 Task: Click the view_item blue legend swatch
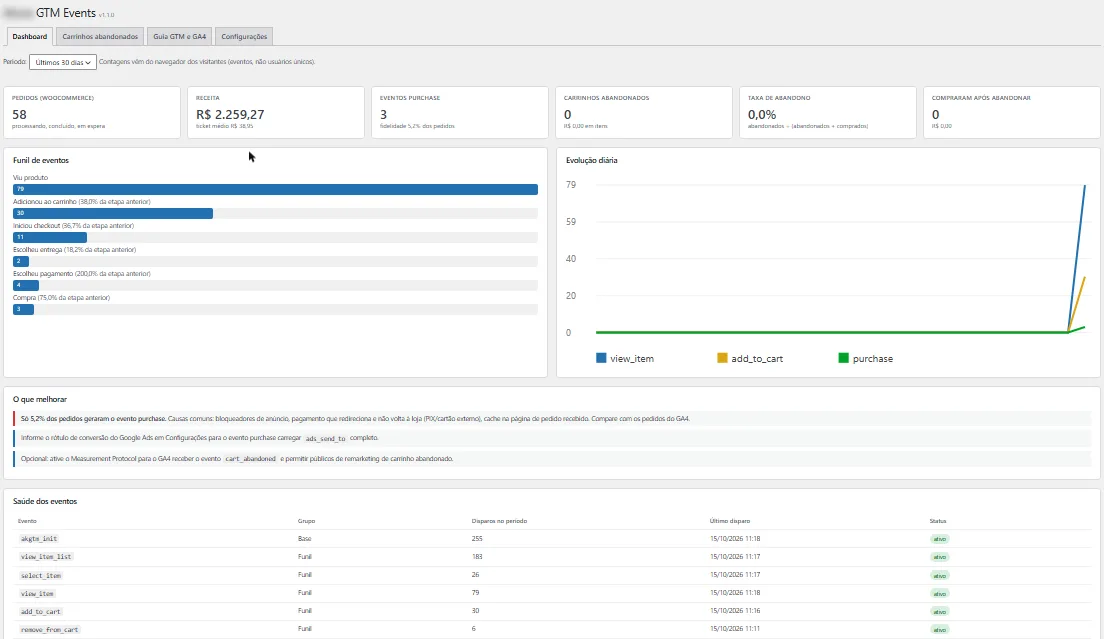pos(601,358)
